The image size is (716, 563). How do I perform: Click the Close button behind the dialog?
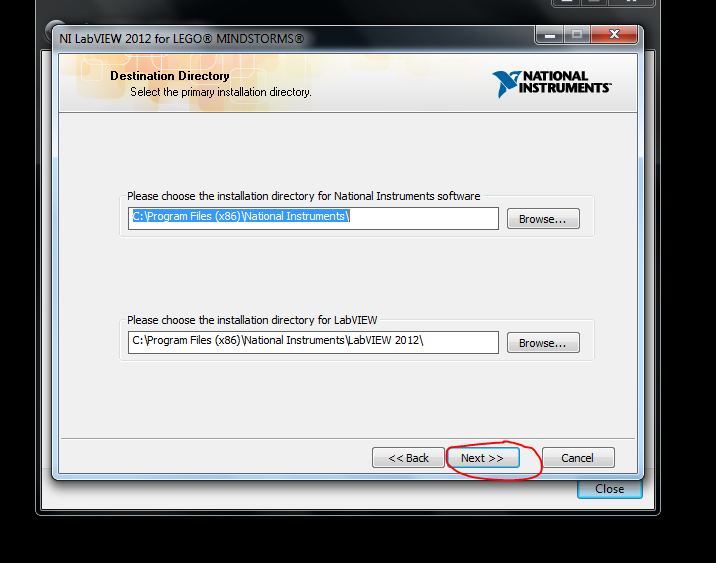point(610,489)
